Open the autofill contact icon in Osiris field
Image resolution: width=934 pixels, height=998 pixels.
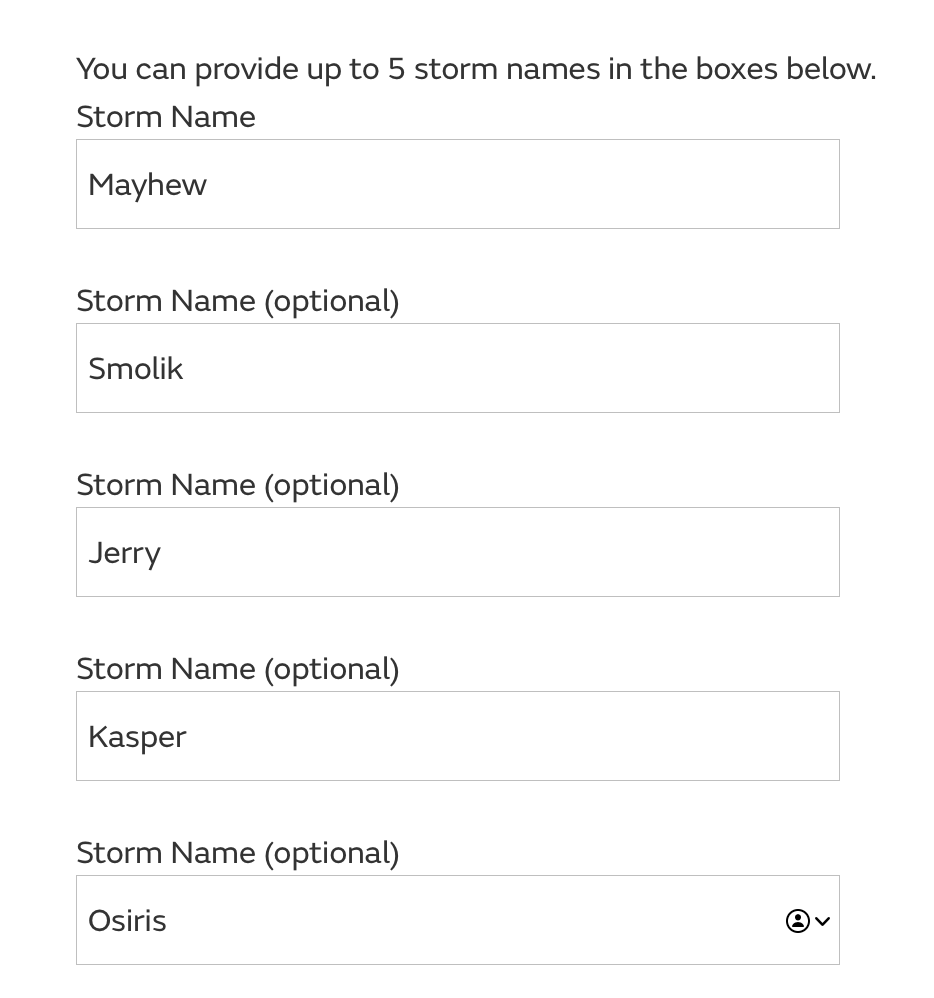click(x=797, y=920)
